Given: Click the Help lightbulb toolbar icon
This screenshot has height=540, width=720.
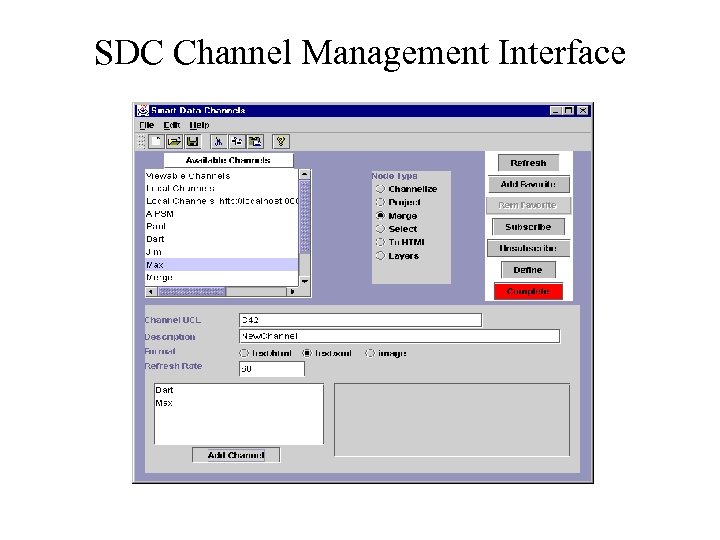Looking at the screenshot, I should click(x=281, y=141).
